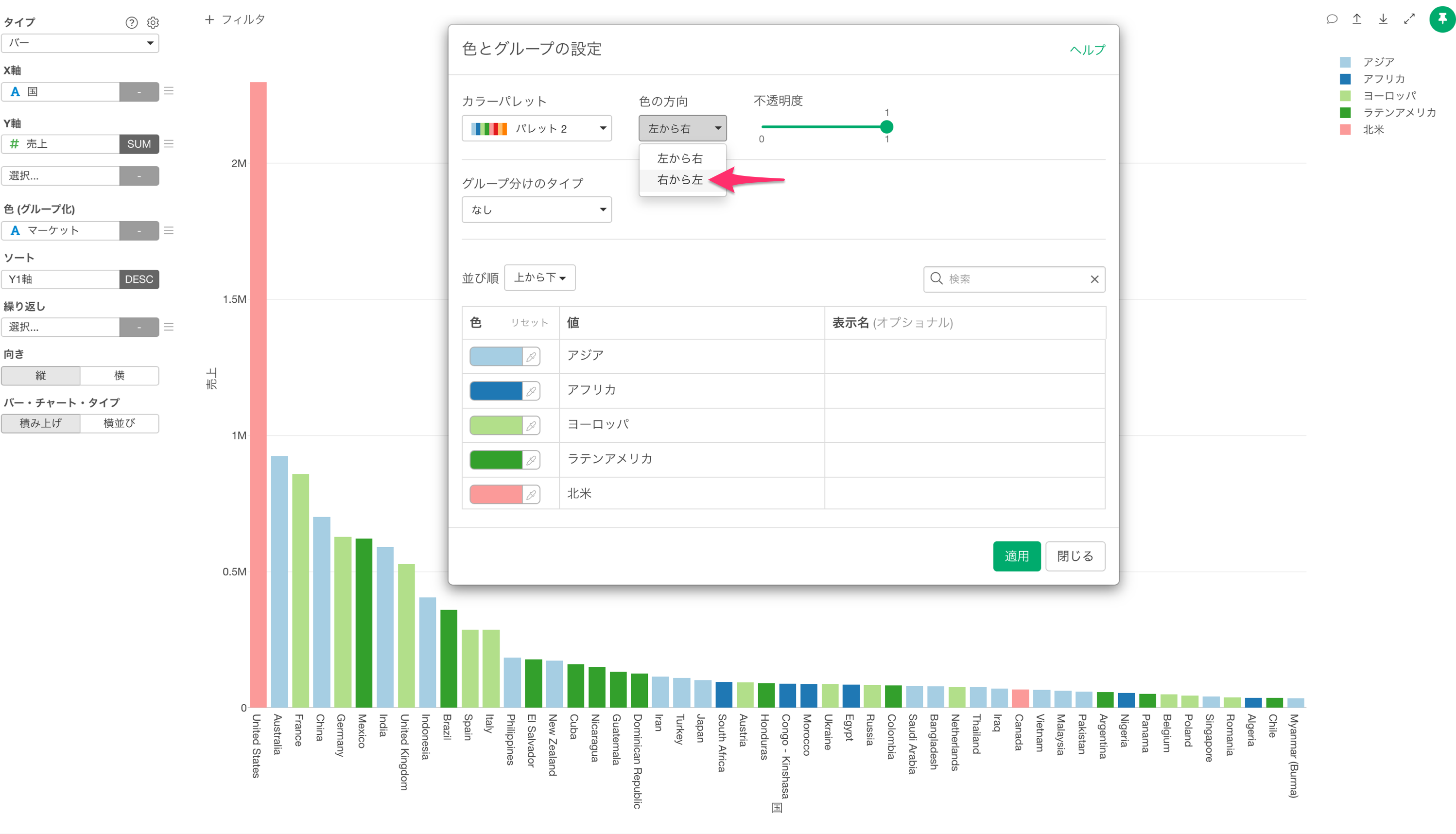Click the upload/export arrow icon

pos(1357,19)
